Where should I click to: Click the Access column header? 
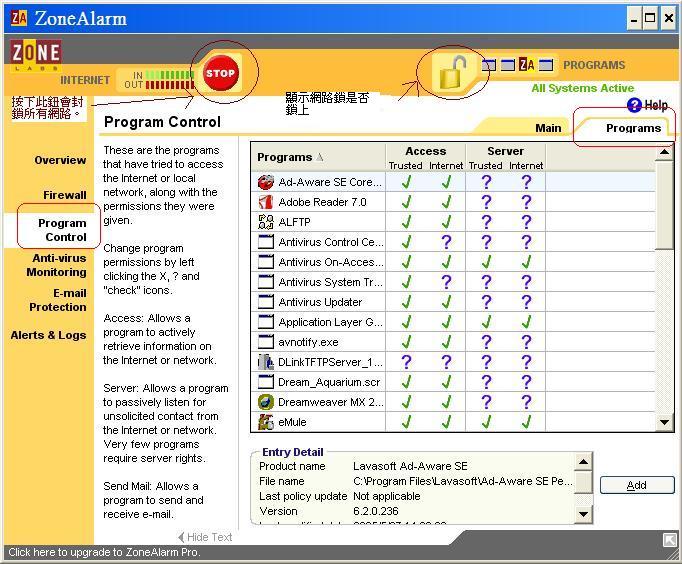pyautogui.click(x=425, y=151)
